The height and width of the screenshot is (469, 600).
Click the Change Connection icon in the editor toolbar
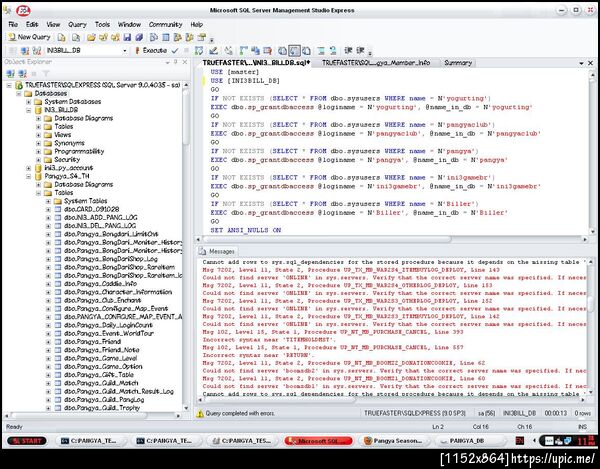37,50
